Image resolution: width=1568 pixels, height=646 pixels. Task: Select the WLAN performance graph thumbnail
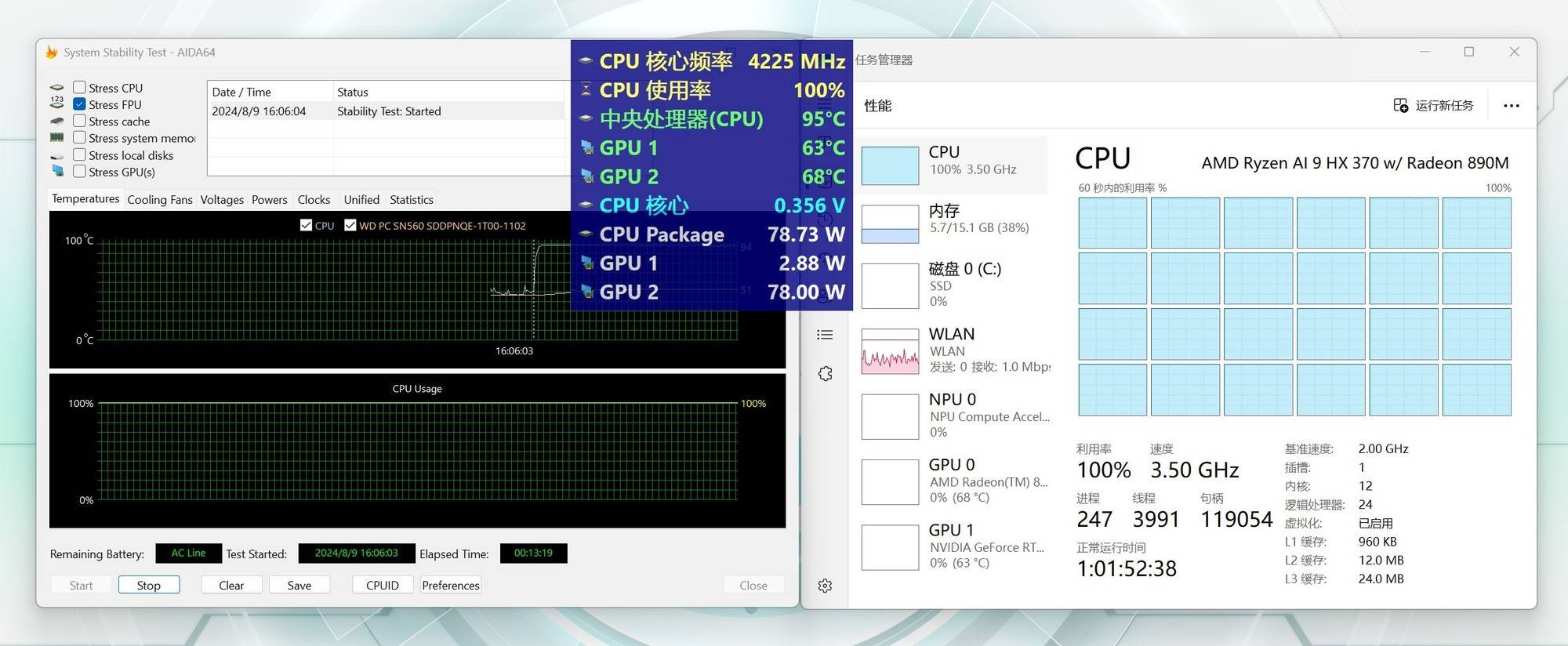click(x=890, y=351)
